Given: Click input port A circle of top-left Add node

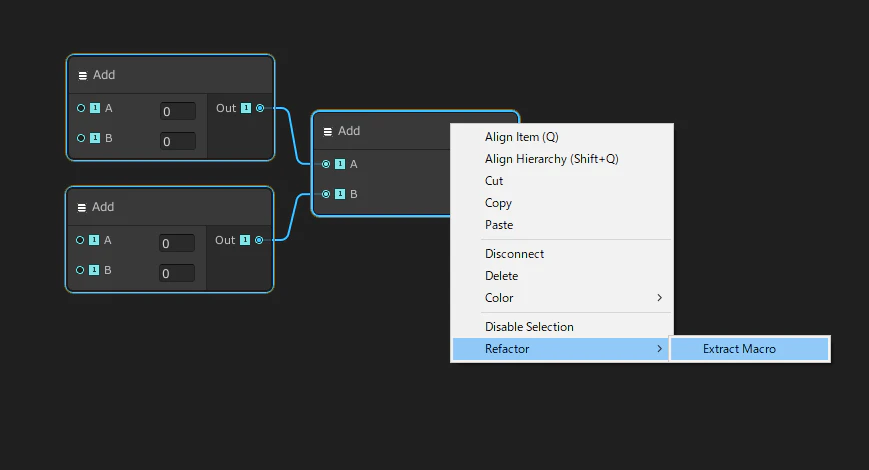Looking at the screenshot, I should [x=81, y=108].
